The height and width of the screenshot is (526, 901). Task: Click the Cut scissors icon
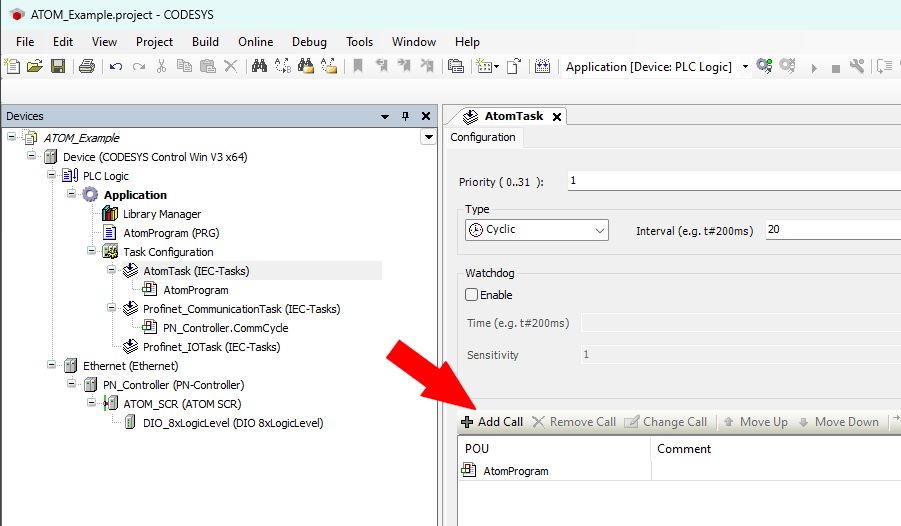pos(161,66)
